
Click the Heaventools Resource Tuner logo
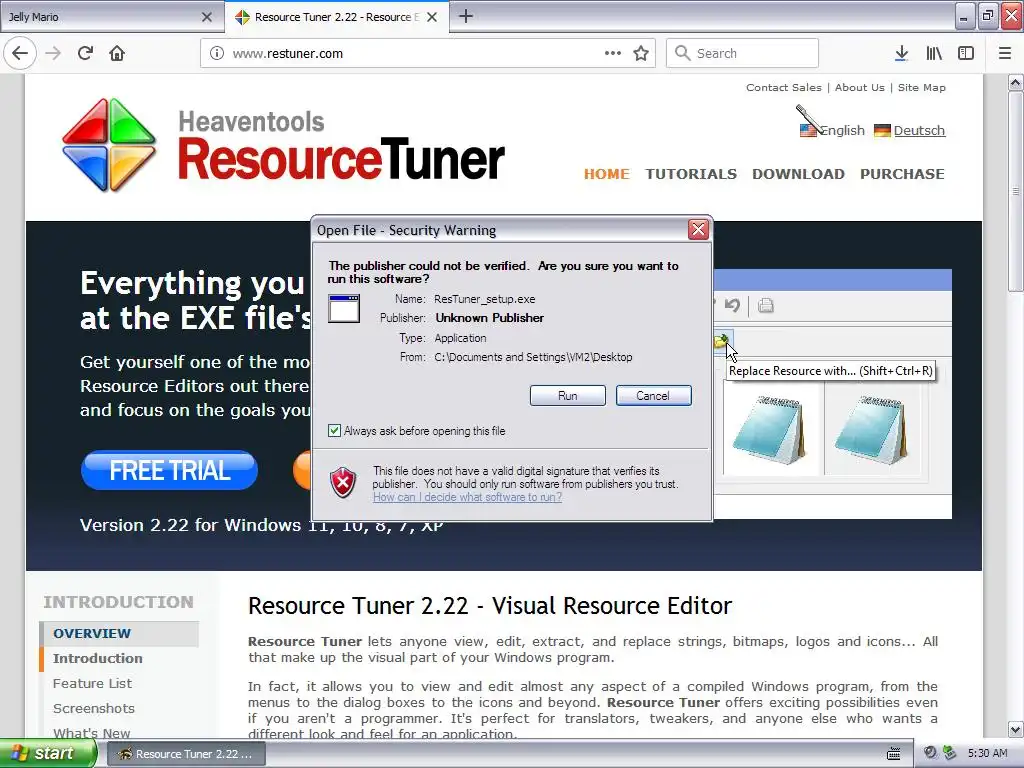[283, 145]
